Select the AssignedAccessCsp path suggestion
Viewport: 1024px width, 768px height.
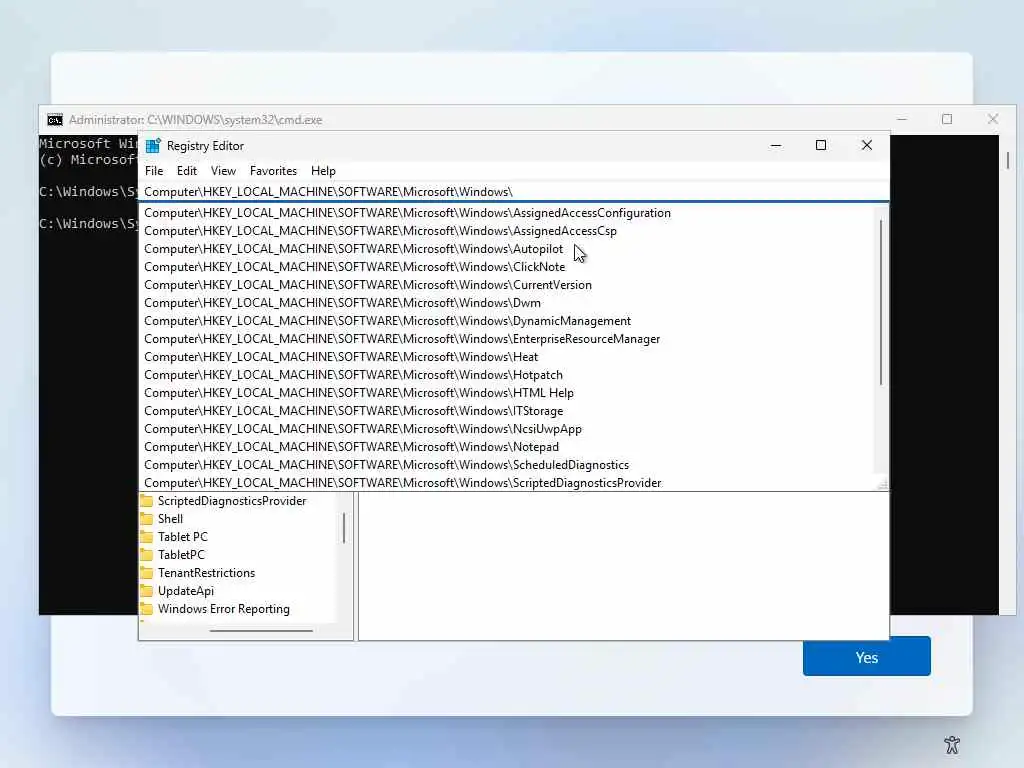tap(507, 231)
